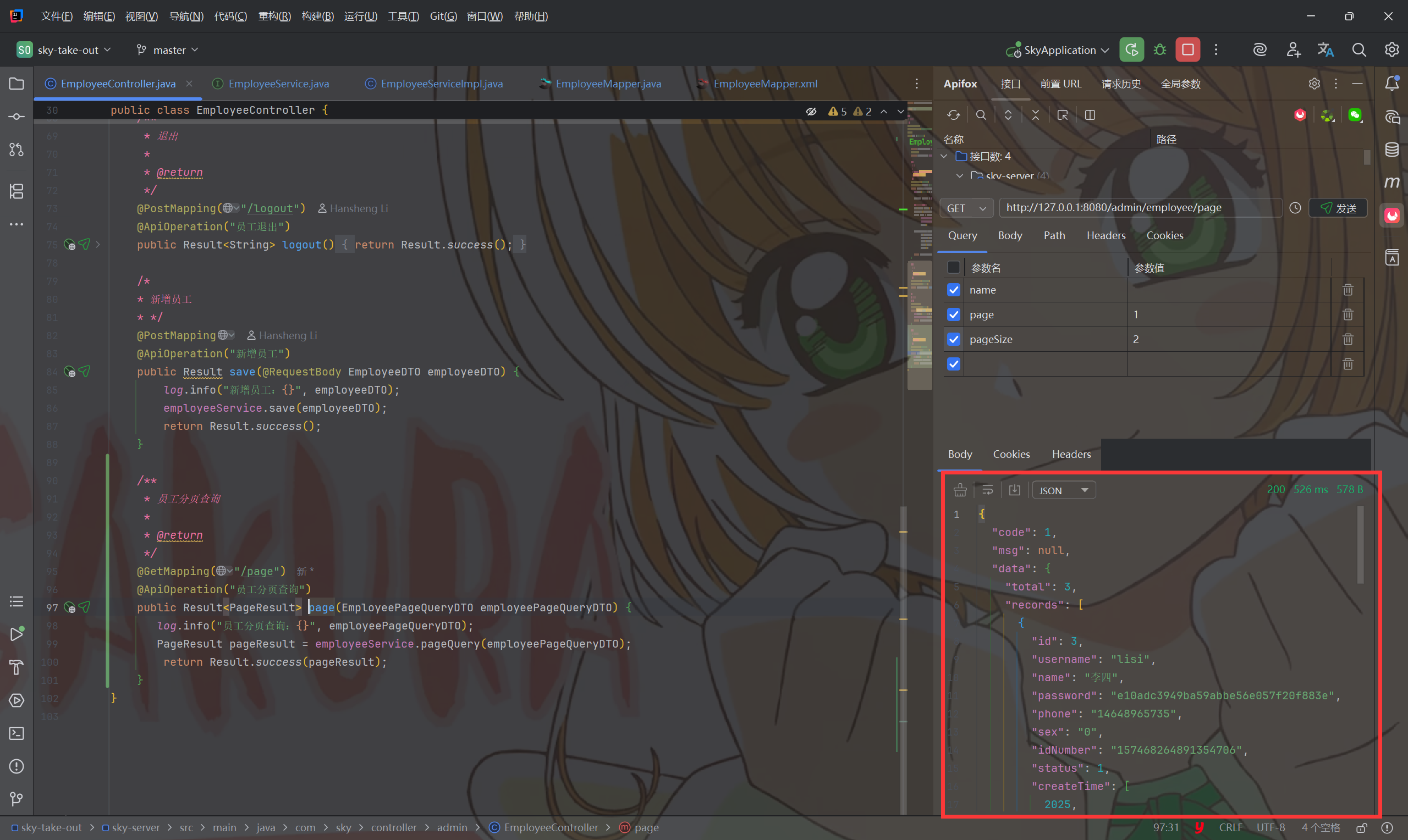This screenshot has width=1408, height=840.
Task: Open the JSON format dropdown
Action: point(1063,490)
